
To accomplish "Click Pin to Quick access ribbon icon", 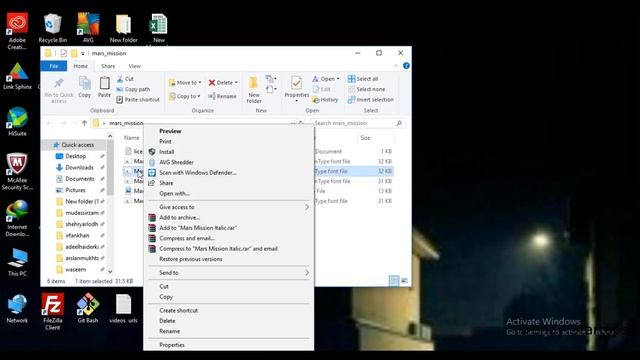I will 59,90.
